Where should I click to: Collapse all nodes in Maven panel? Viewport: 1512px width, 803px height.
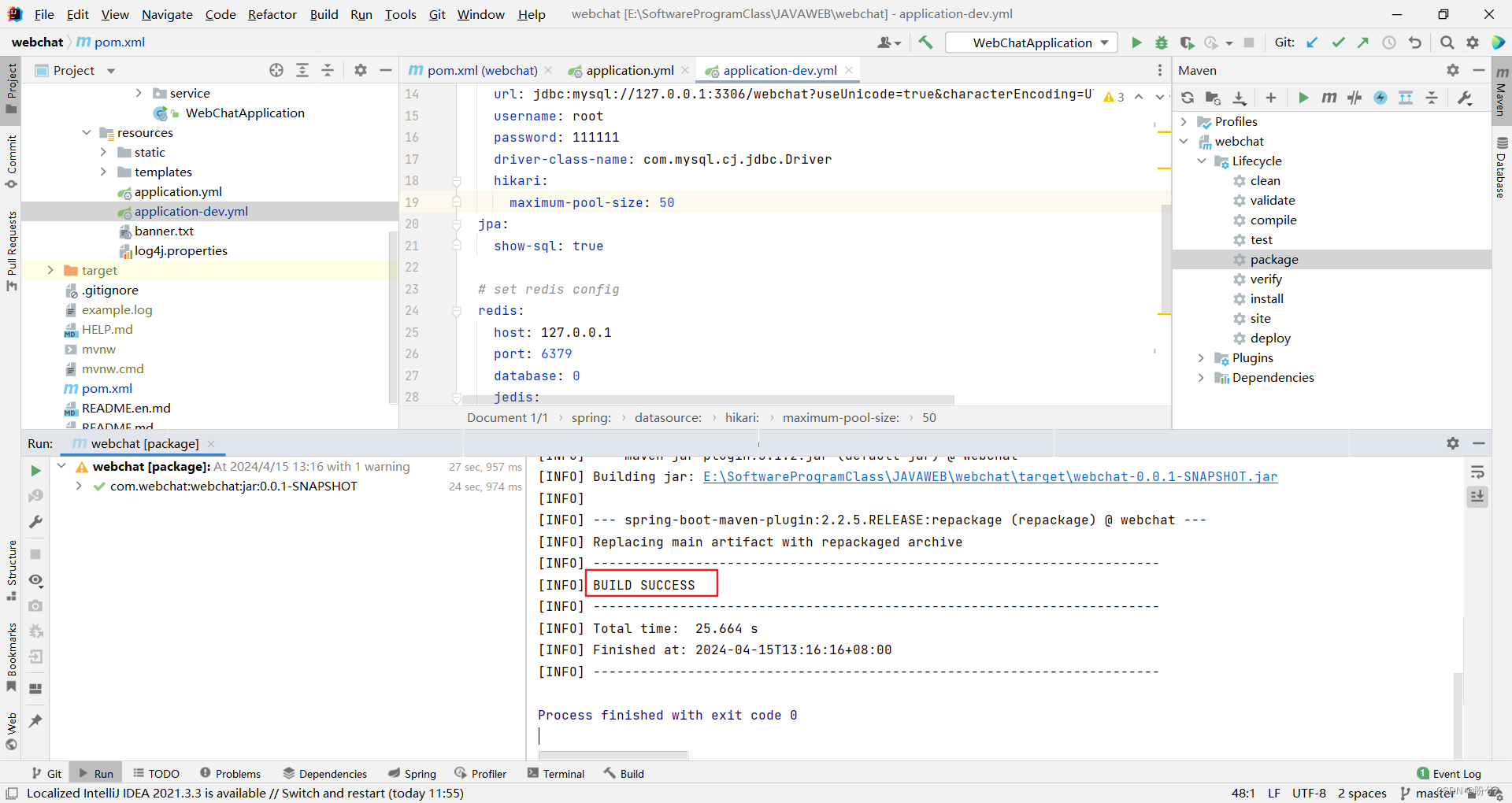1432,98
